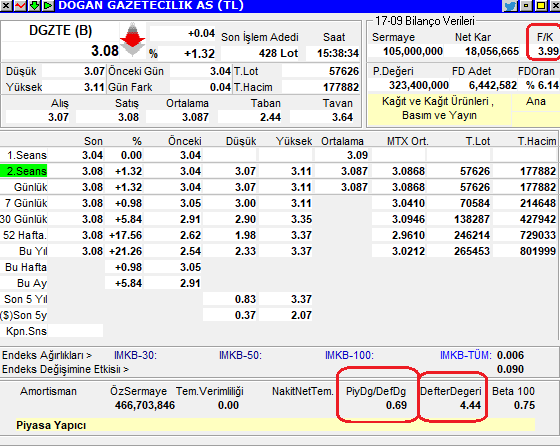Select the DGZTE (B) ticker symbol
The width and height of the screenshot is (560, 446).
60,31
